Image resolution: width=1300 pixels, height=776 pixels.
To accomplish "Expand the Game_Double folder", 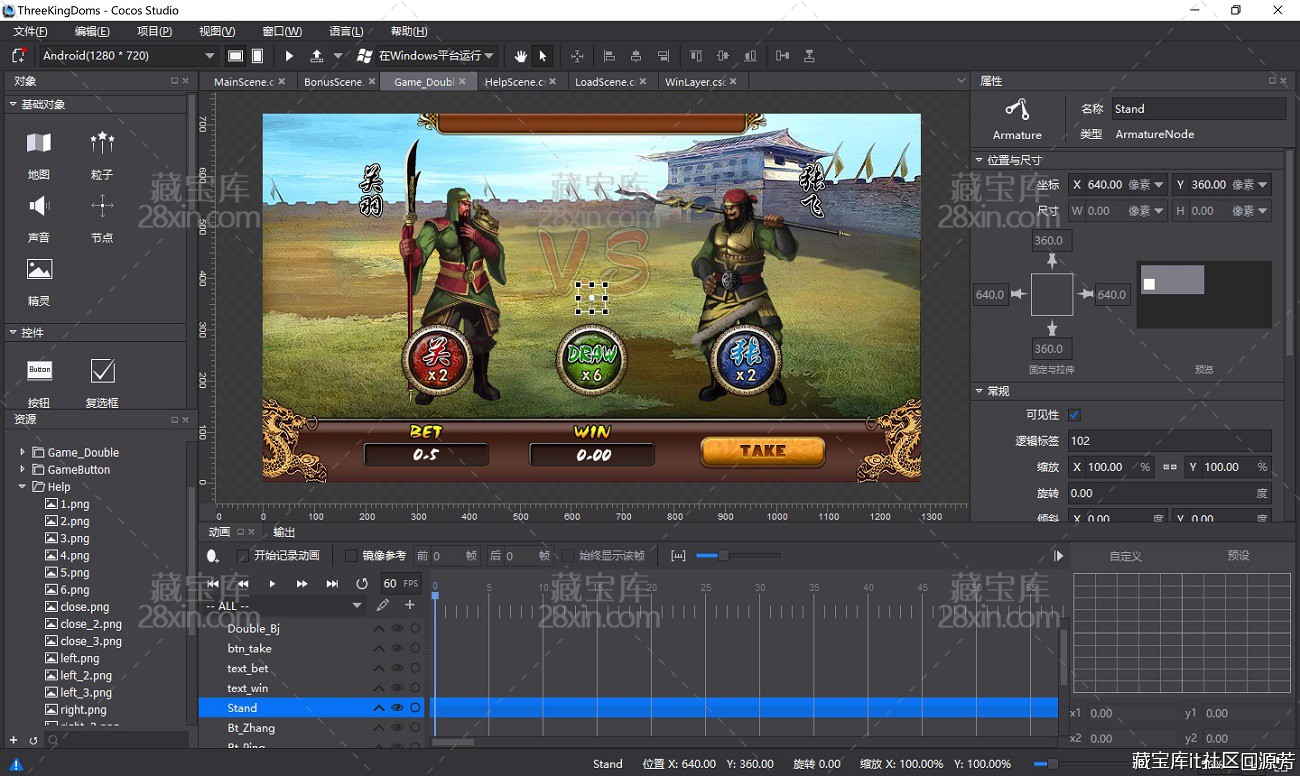I will [x=22, y=452].
